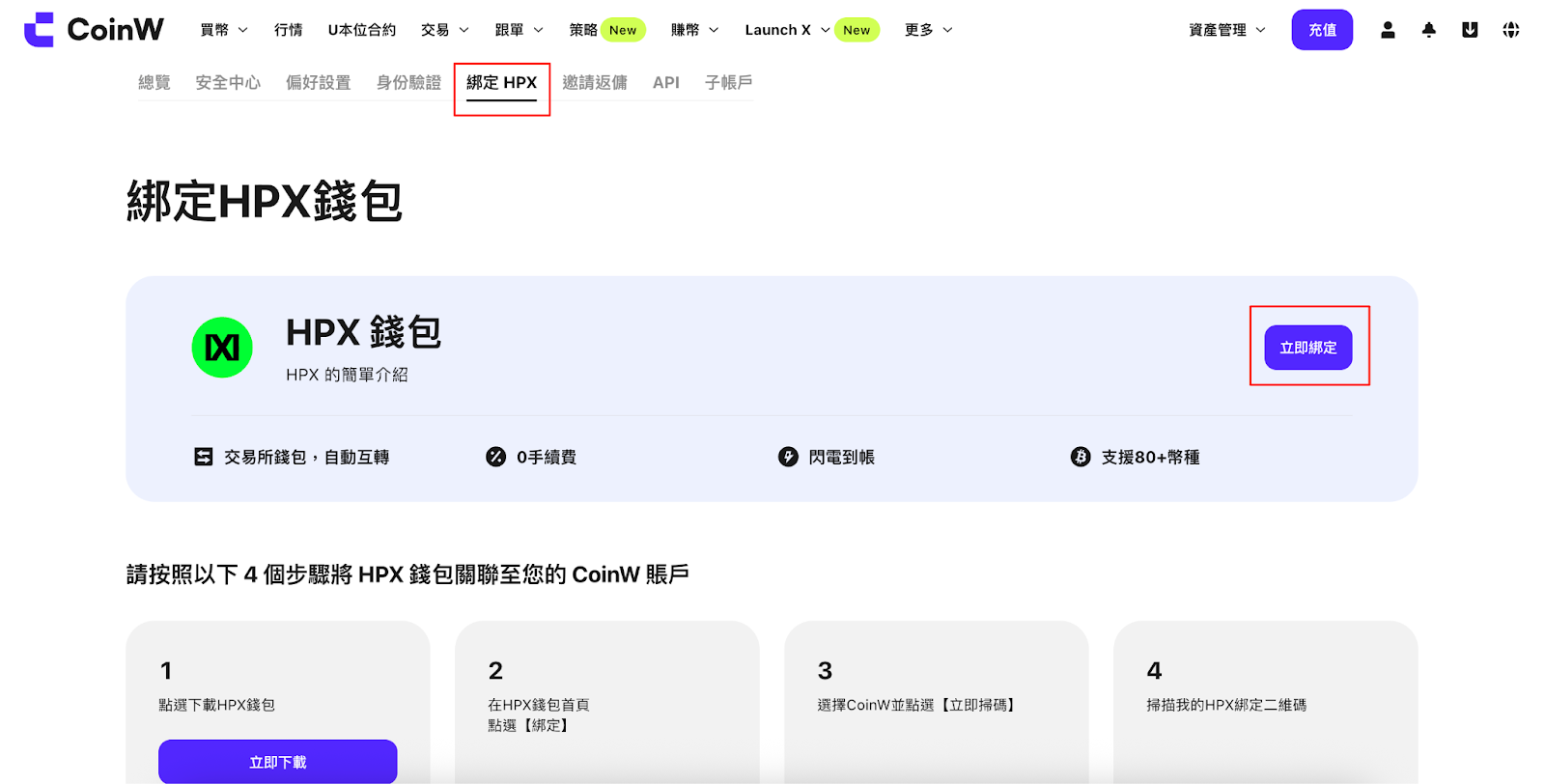Click step 4 text 掃描我的HPX綁定二維碼
This screenshot has width=1545, height=784.
(x=1226, y=705)
